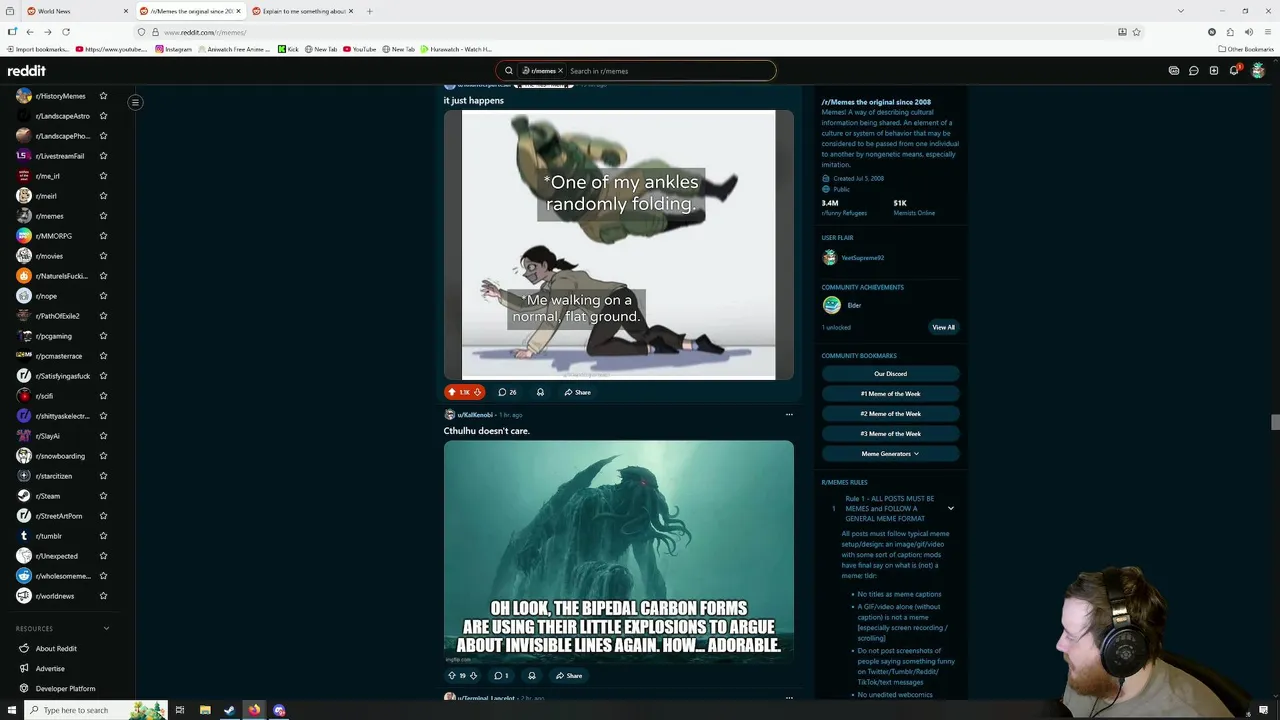Open File Explorer from the taskbar
The image size is (1280, 720).
tap(205, 710)
